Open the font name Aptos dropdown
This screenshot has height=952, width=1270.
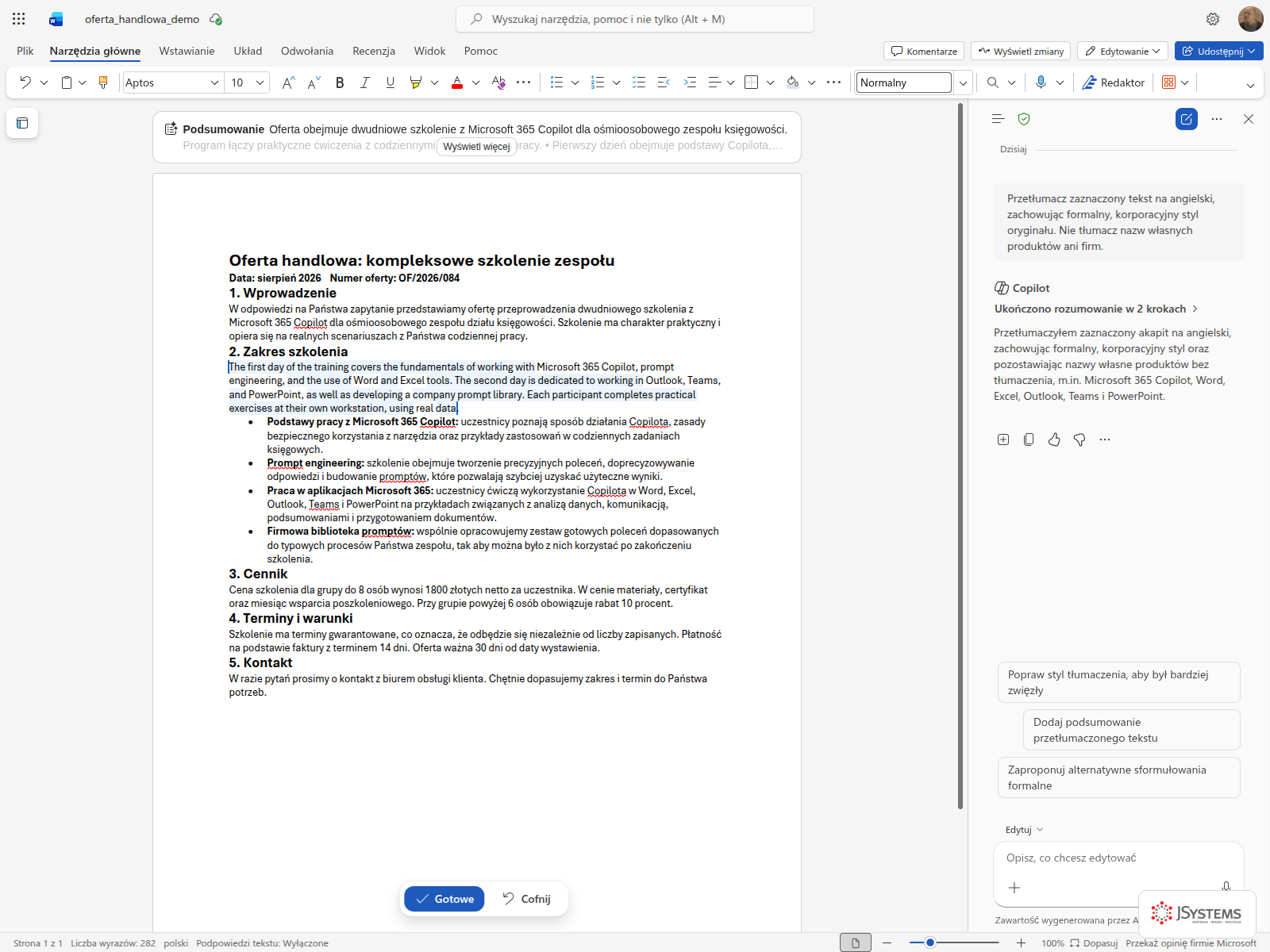[x=214, y=83]
